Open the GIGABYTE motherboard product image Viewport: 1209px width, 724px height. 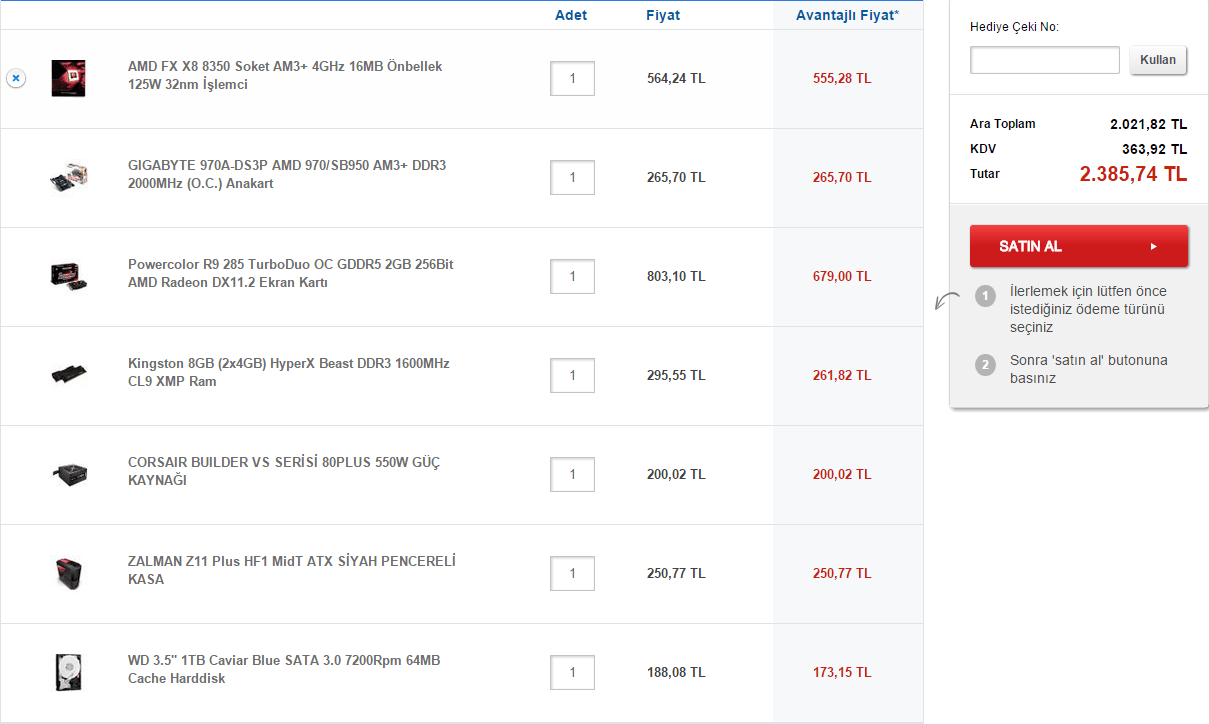(x=69, y=177)
